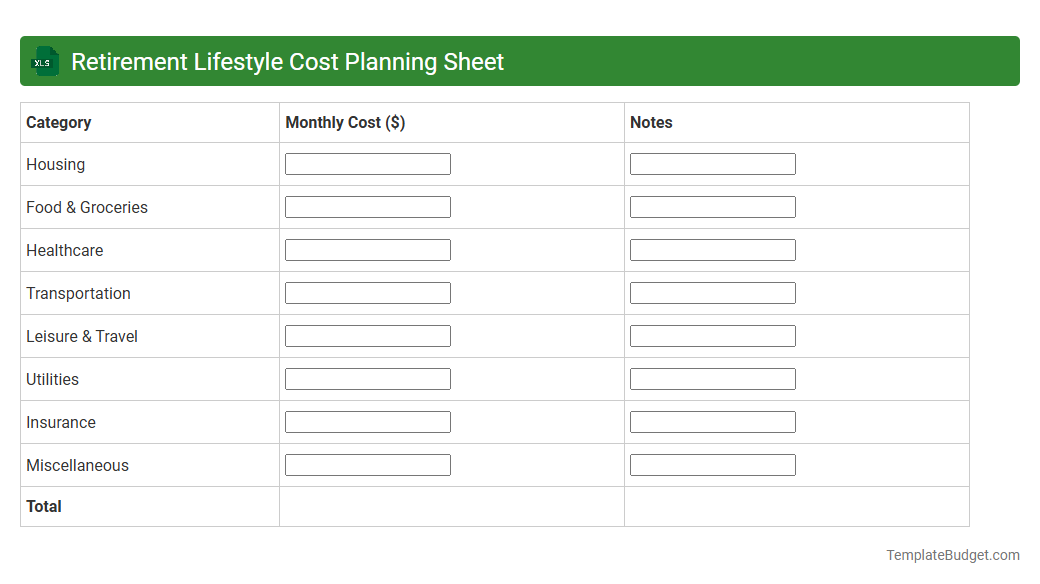Click the Miscellaneous monthly cost field
This screenshot has width=1040, height=584.
point(367,464)
